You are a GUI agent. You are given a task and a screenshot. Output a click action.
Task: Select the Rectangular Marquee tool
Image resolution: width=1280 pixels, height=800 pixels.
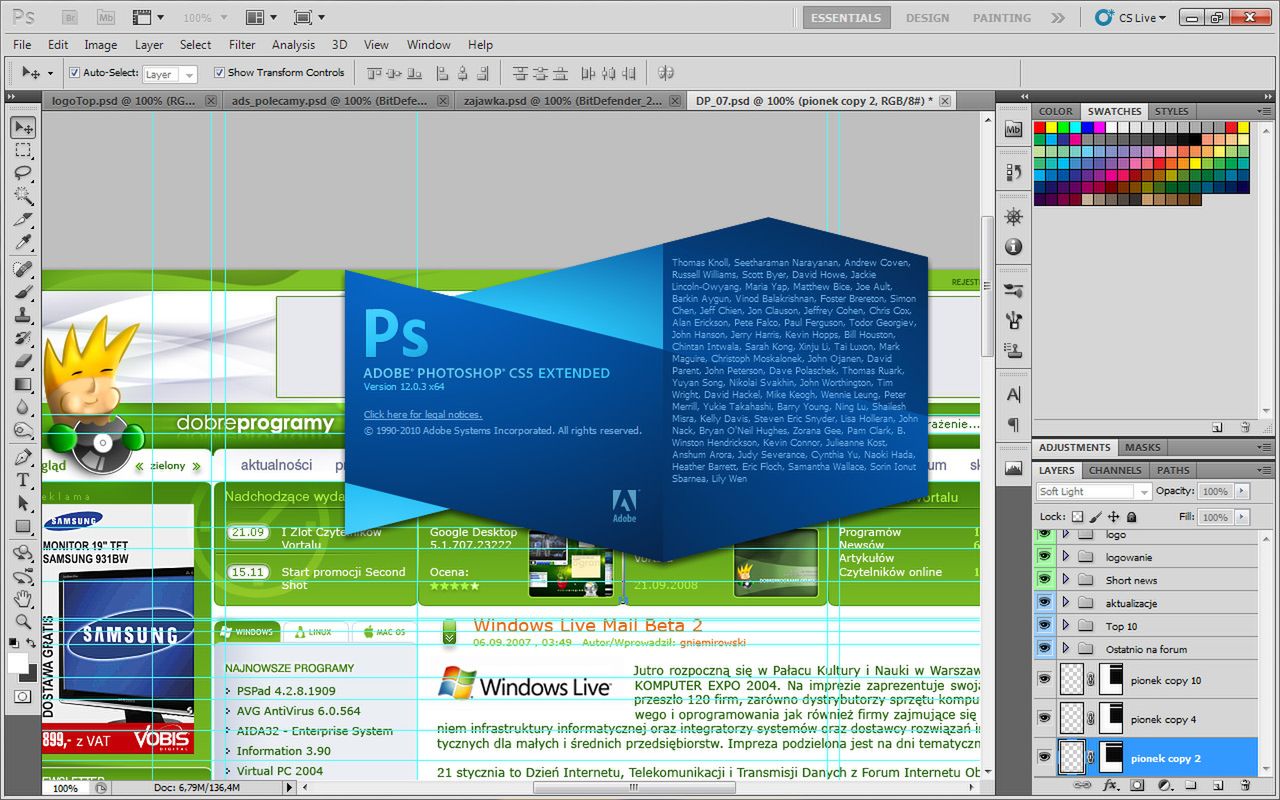click(x=23, y=151)
